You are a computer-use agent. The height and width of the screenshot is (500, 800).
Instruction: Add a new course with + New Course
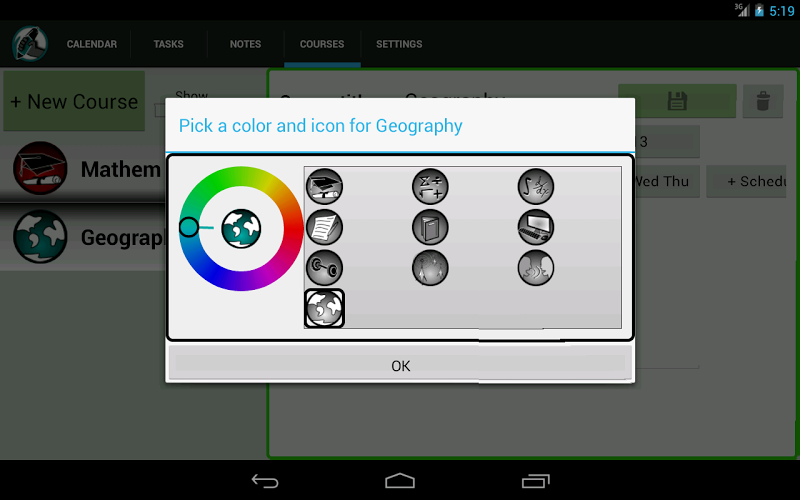coord(74,102)
